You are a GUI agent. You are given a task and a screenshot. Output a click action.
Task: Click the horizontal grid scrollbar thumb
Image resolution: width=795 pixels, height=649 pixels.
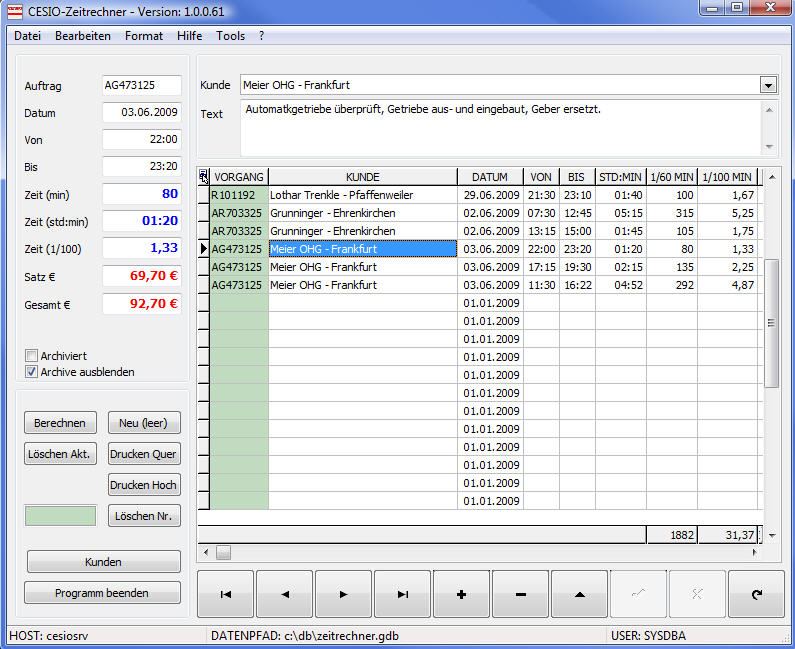(223, 552)
